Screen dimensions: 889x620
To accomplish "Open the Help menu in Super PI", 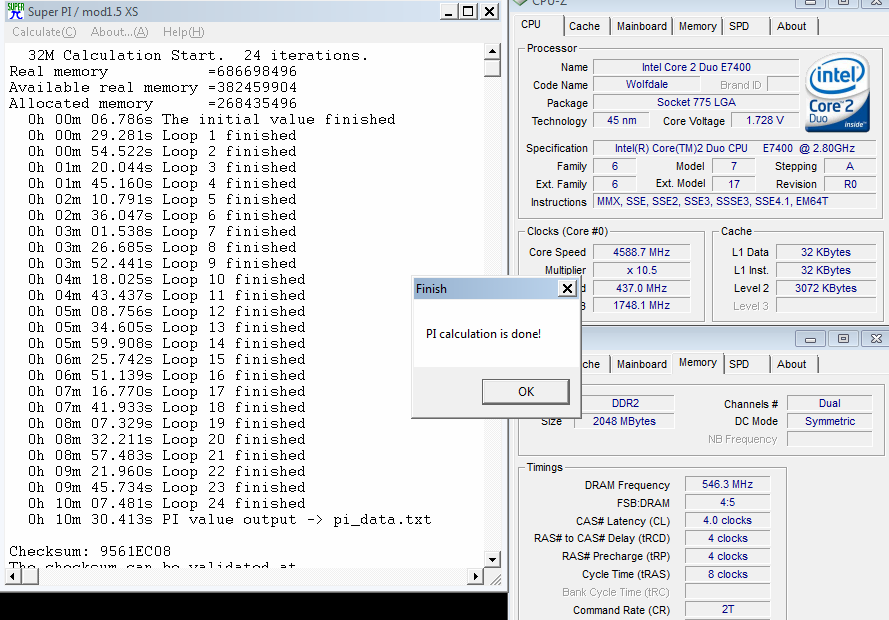I will point(183,32).
